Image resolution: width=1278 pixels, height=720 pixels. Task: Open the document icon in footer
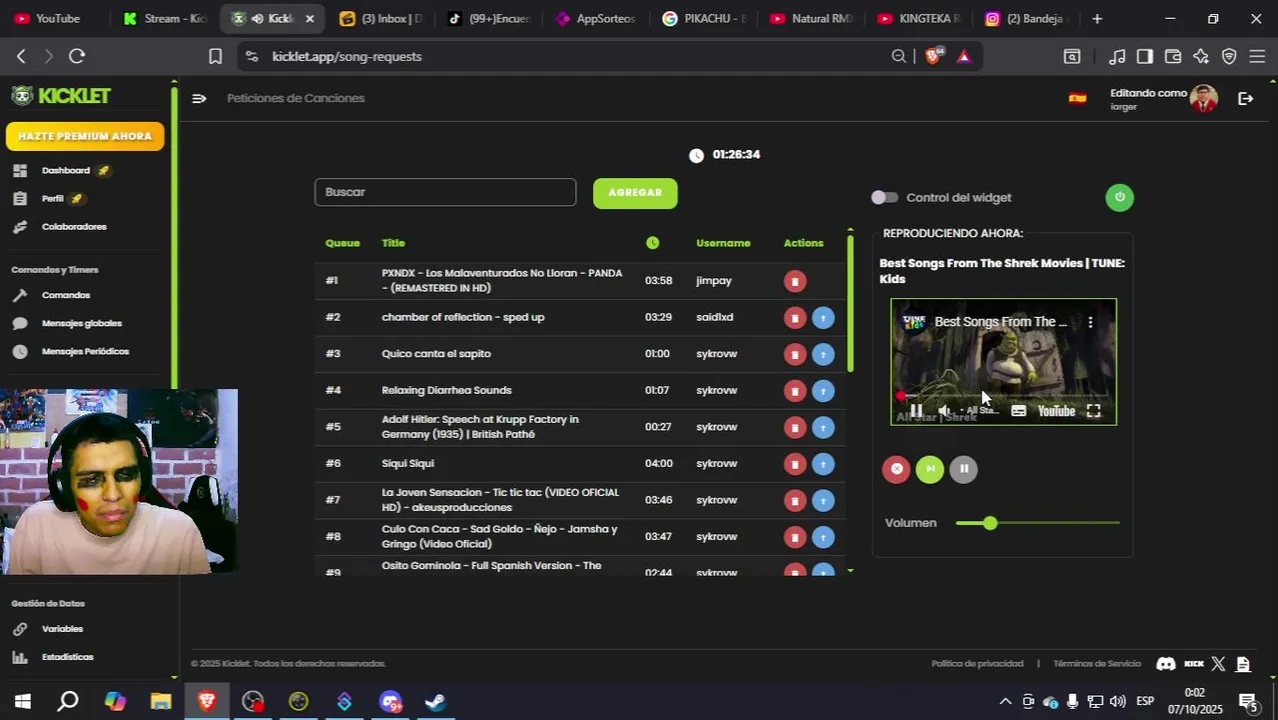tap(1243, 664)
